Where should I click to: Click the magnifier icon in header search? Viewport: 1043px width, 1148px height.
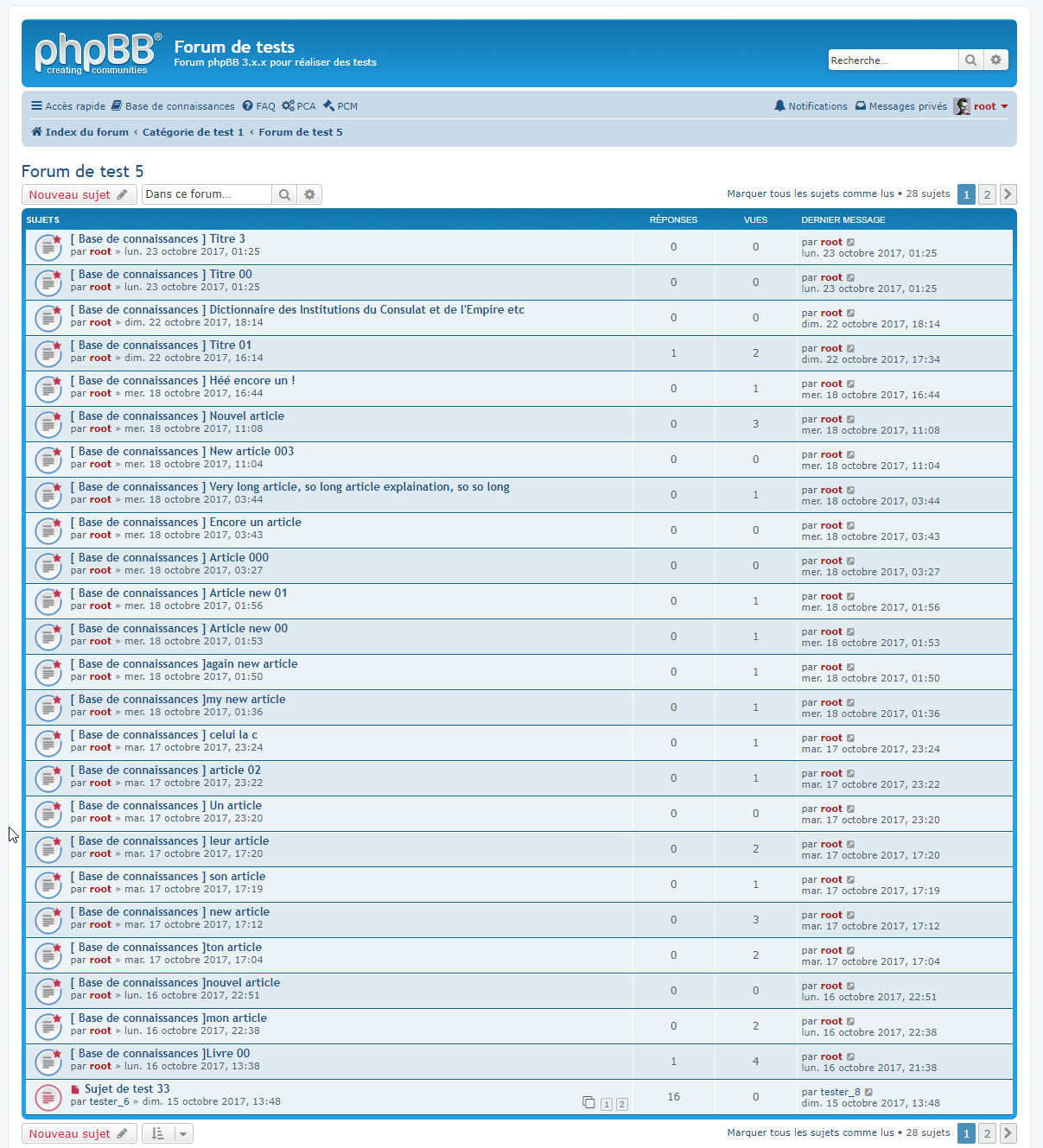coord(970,60)
